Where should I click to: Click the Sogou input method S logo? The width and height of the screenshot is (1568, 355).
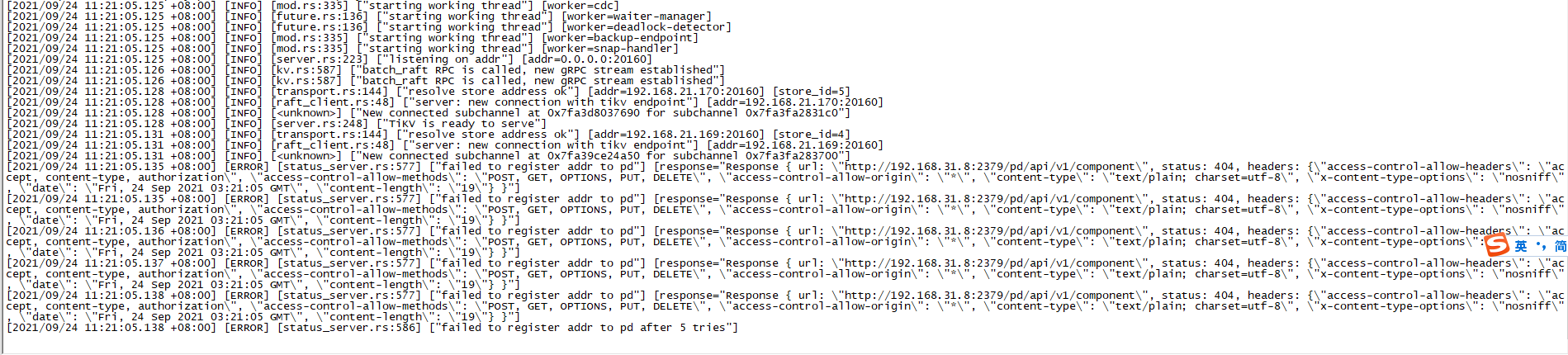(1496, 245)
